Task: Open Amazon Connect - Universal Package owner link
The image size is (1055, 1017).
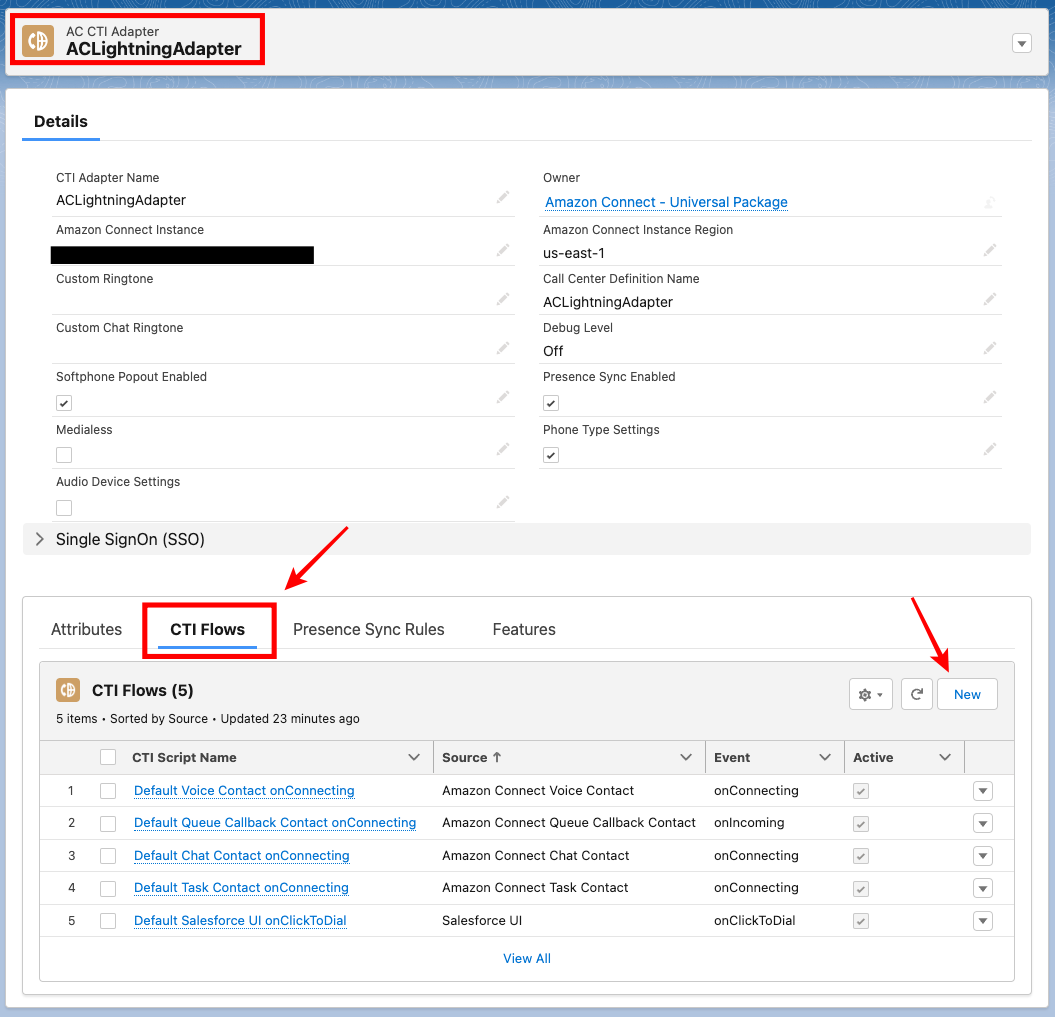Action: coord(666,202)
